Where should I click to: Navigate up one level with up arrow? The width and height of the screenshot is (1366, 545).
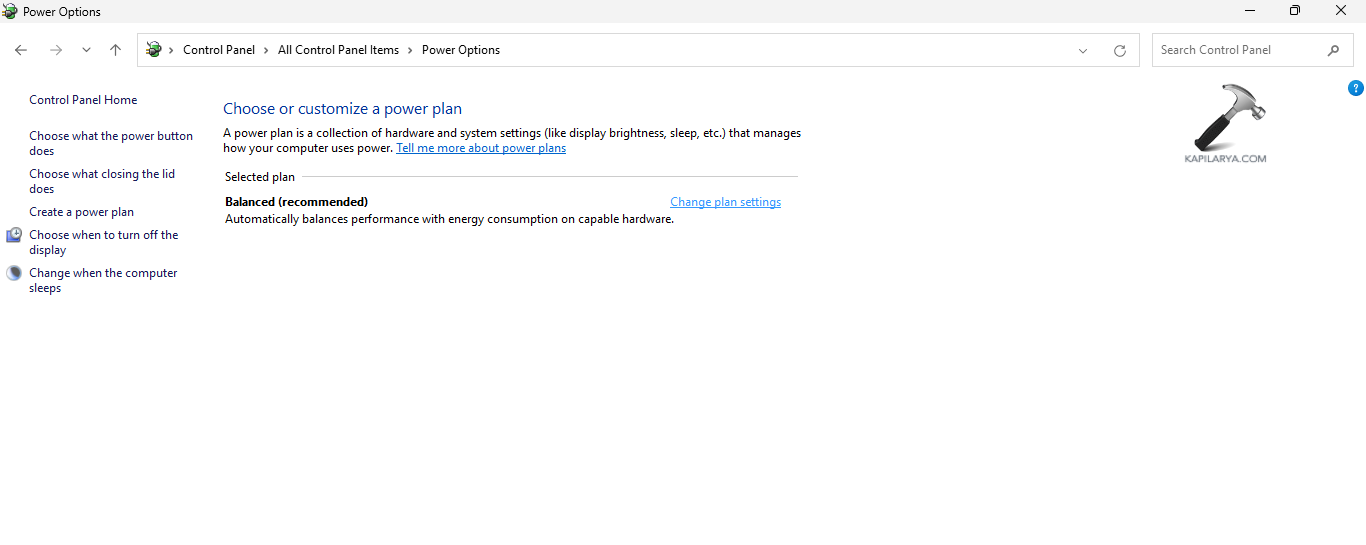click(x=116, y=50)
